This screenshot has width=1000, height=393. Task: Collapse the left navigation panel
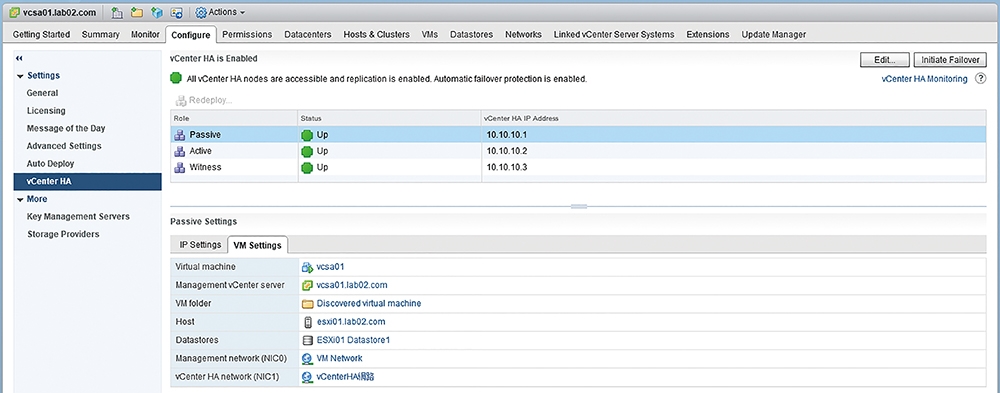tap(19, 58)
